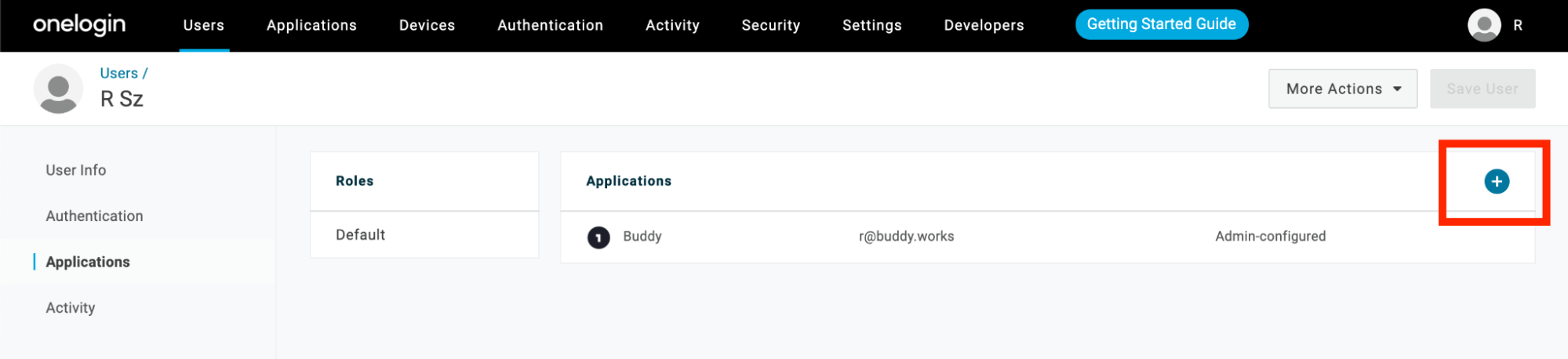The height and width of the screenshot is (359, 1568).
Task: Click the plus icon to add application
Action: click(1496, 181)
